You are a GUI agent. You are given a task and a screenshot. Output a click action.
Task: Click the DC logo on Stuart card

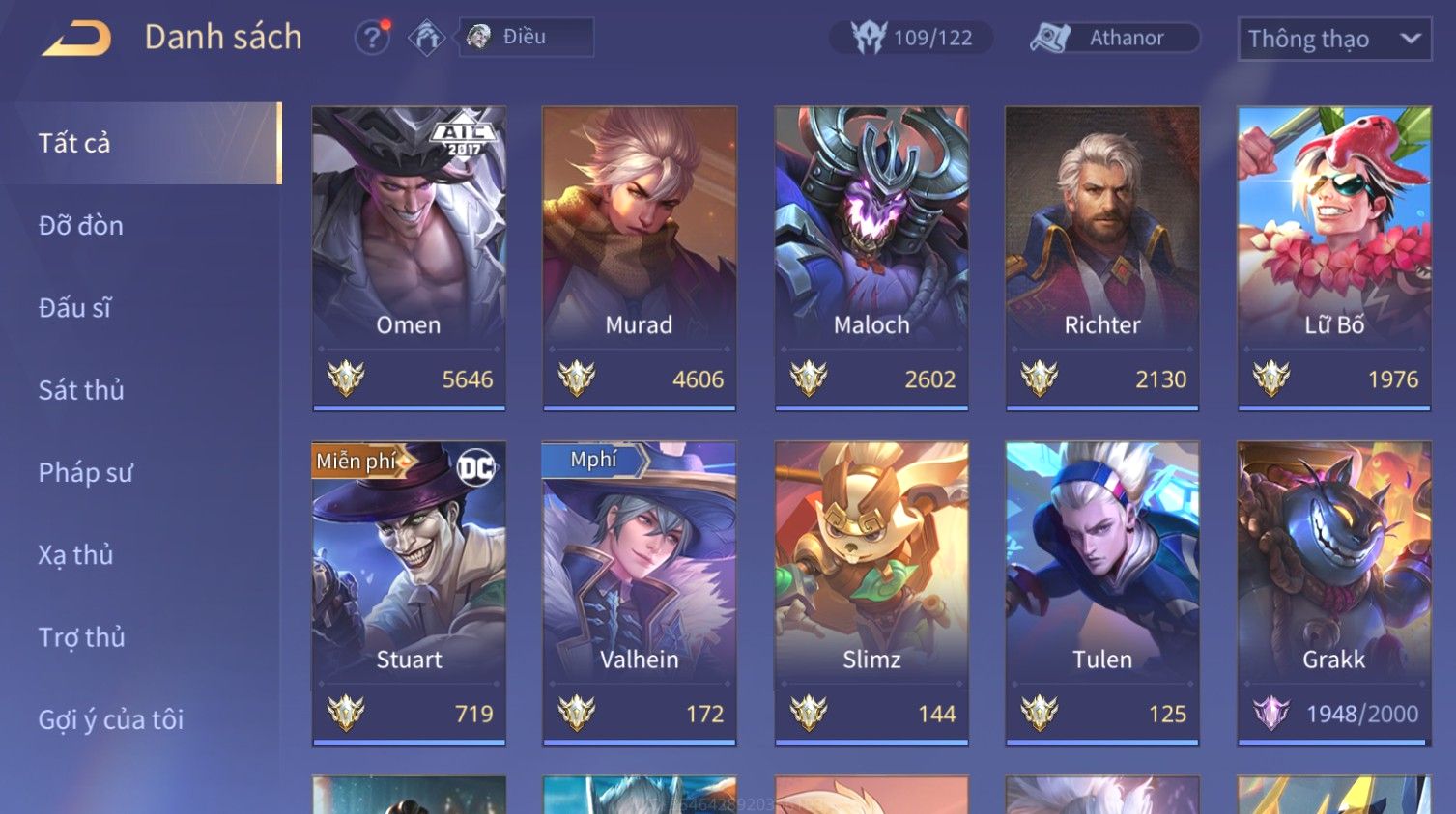[475, 468]
